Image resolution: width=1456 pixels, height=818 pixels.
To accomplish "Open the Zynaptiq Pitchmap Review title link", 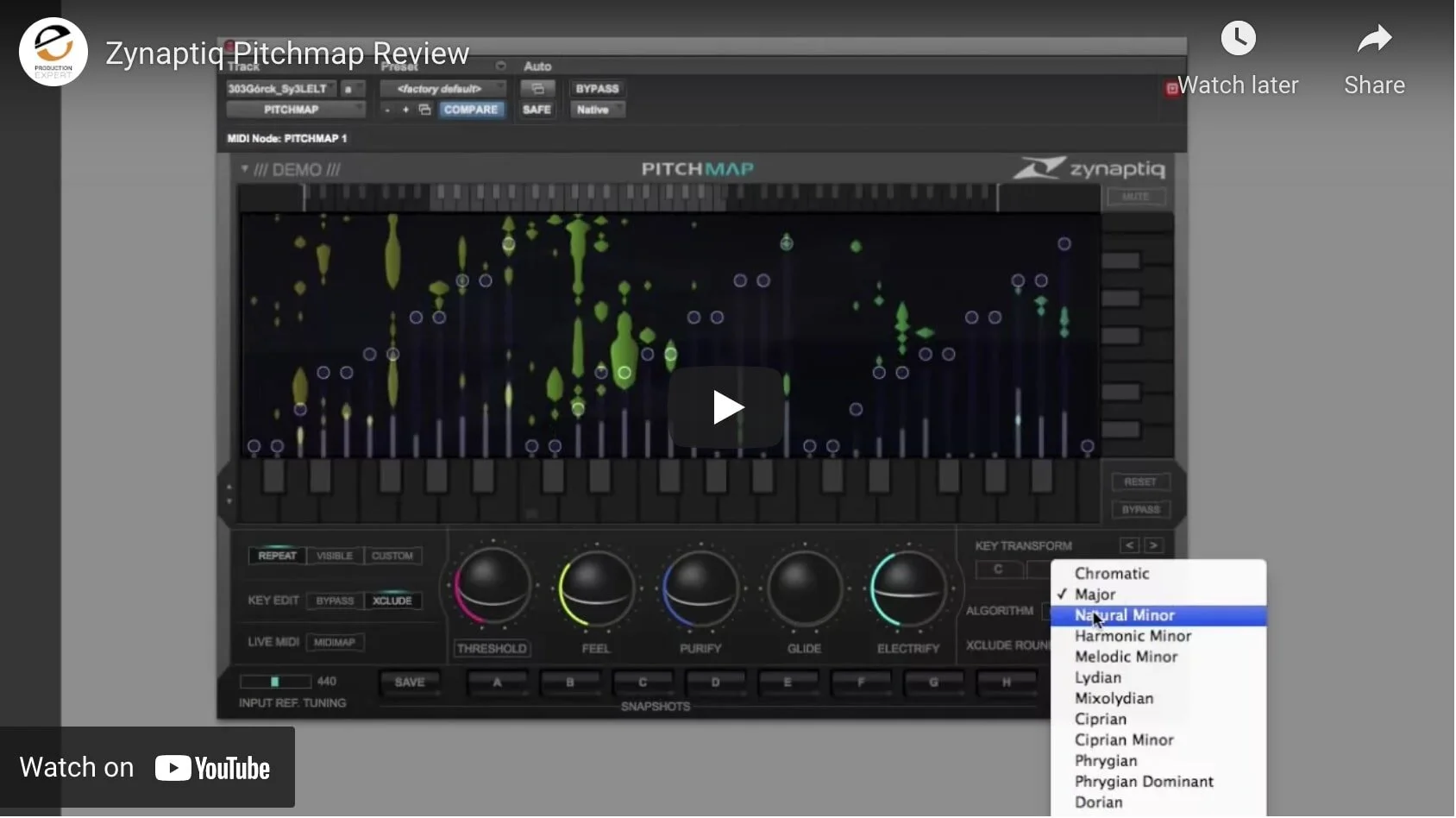I will pyautogui.click(x=287, y=53).
